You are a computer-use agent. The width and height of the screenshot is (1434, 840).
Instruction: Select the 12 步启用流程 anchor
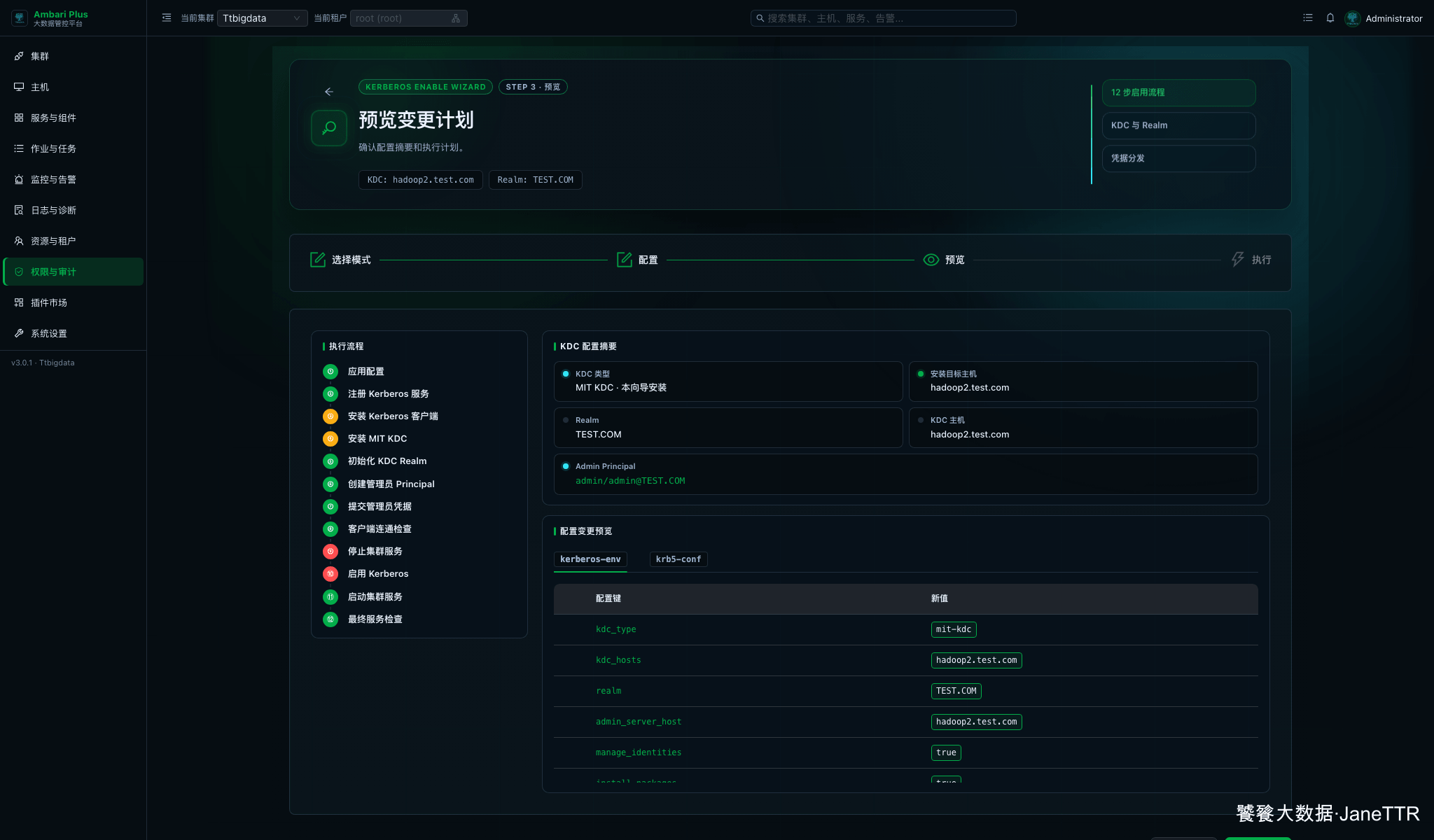tap(1178, 92)
